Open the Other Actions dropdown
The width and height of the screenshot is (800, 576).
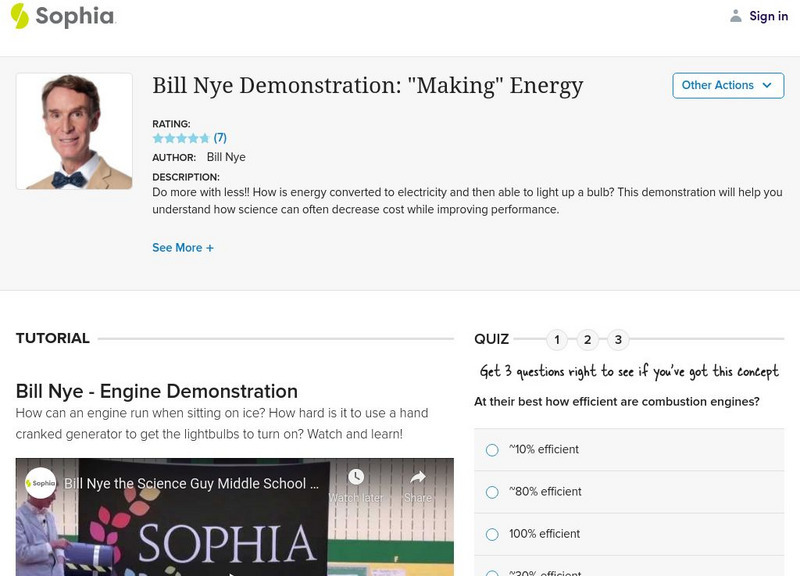click(726, 86)
